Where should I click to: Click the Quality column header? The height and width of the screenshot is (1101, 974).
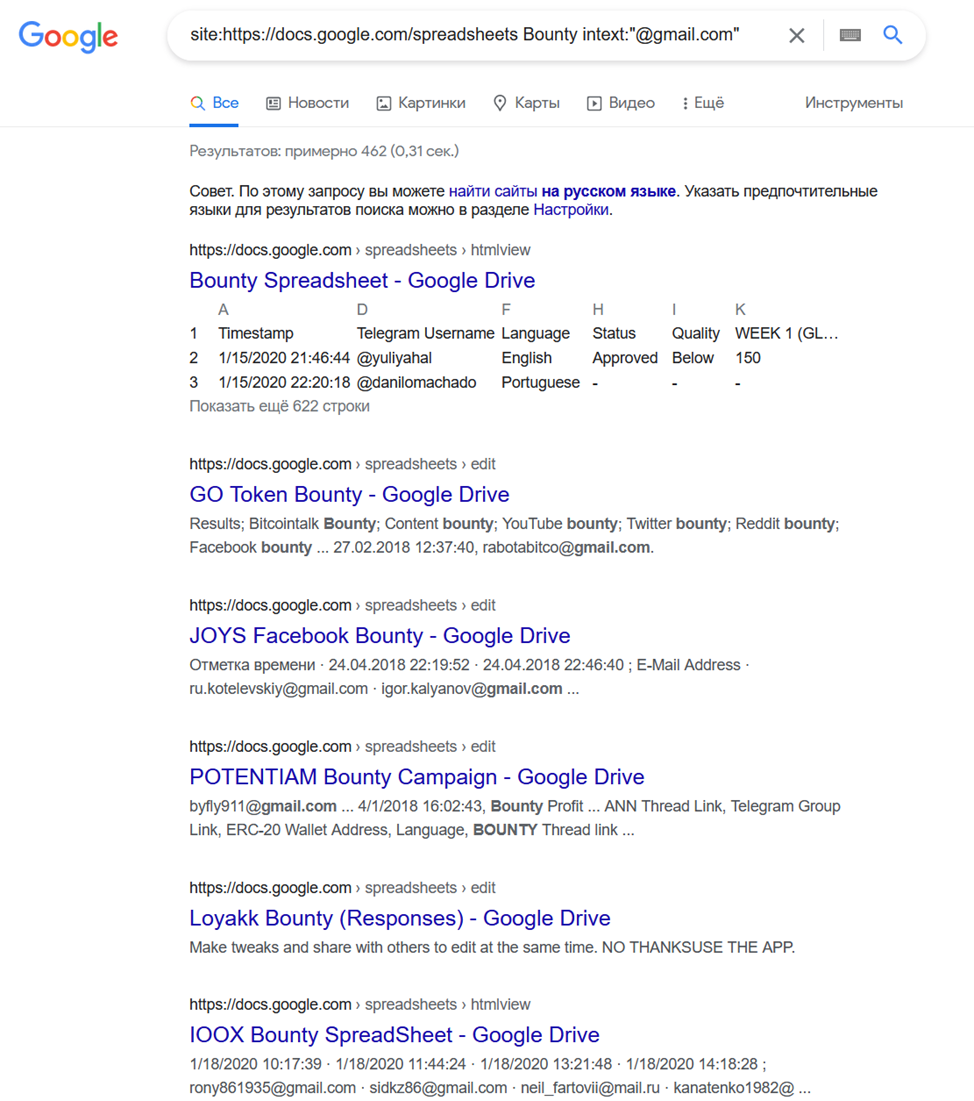[696, 334]
